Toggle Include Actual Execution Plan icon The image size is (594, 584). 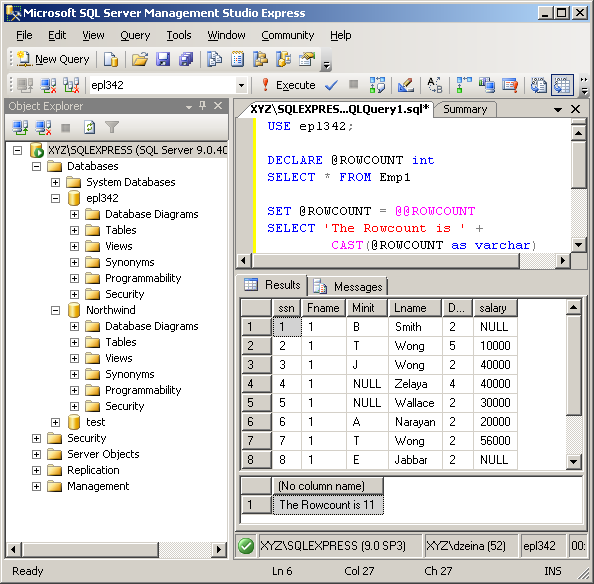[x=464, y=85]
